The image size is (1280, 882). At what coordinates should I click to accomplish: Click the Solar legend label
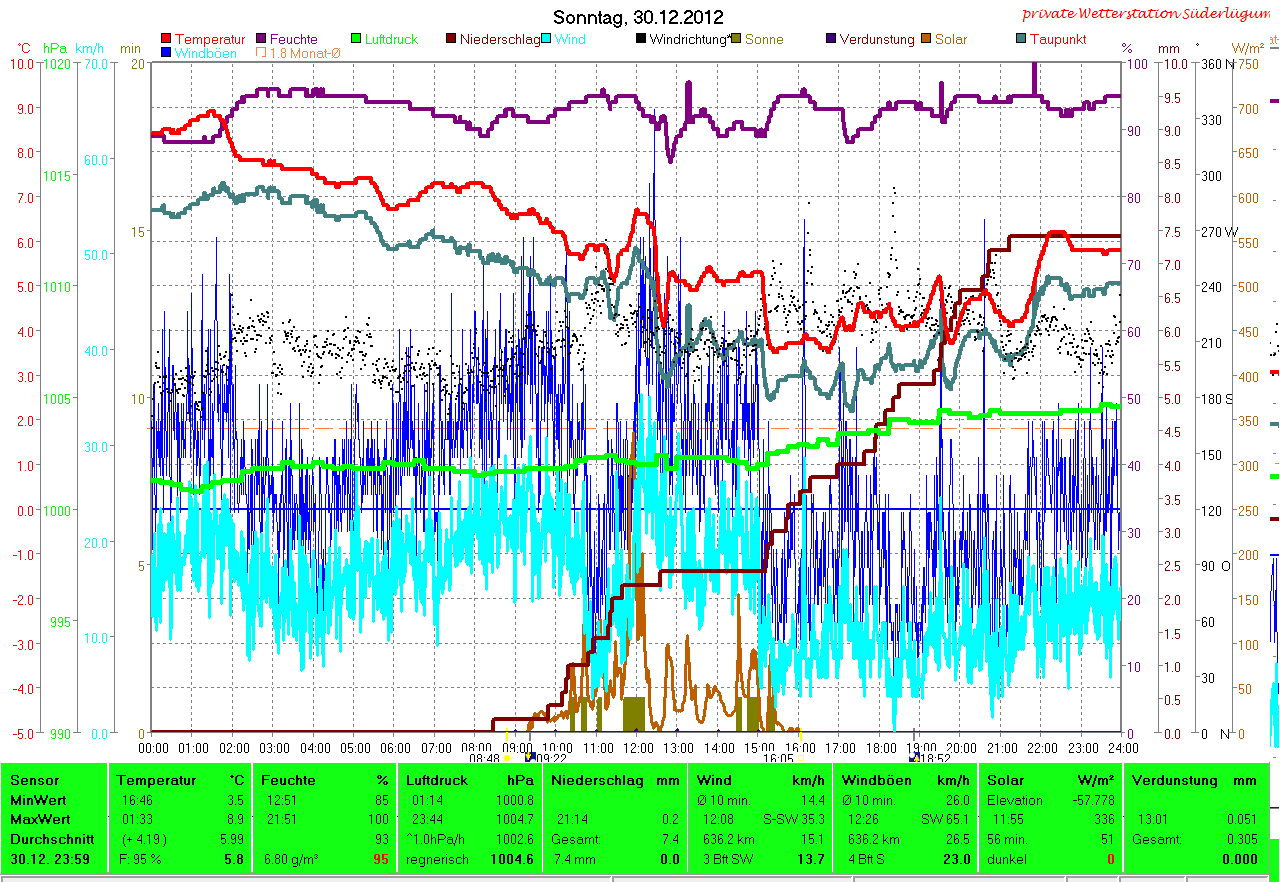click(x=951, y=39)
